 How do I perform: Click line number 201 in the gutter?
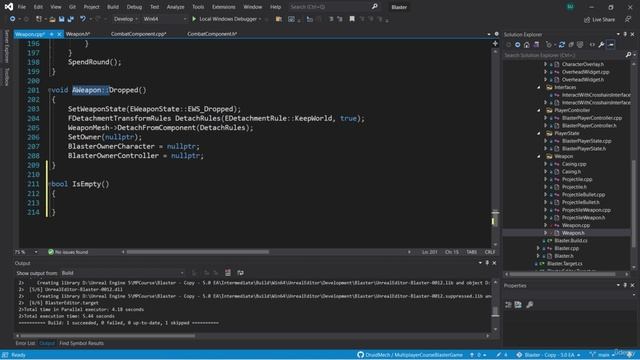click(33, 90)
